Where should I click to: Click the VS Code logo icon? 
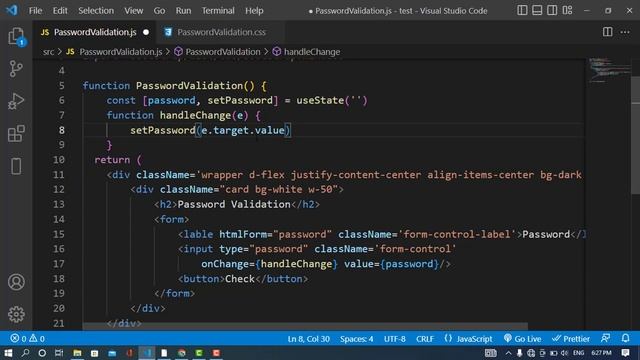pos(12,10)
